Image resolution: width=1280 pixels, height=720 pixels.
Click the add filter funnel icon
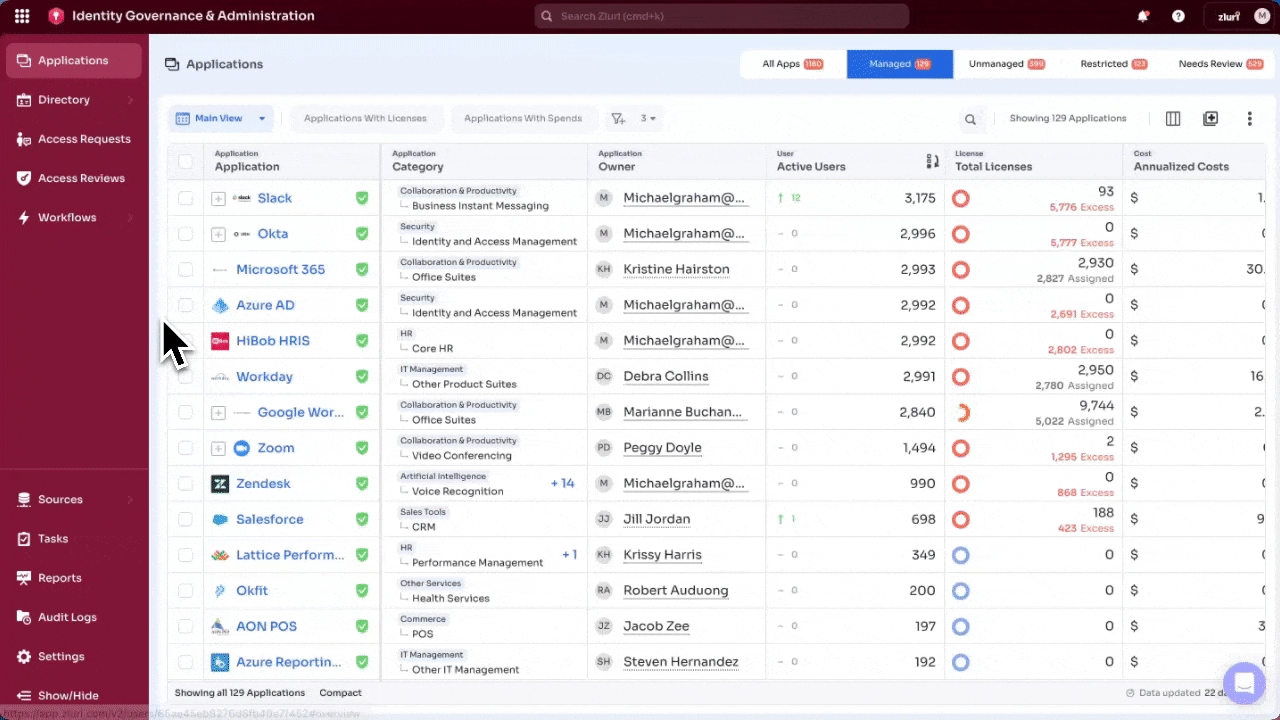pos(618,119)
